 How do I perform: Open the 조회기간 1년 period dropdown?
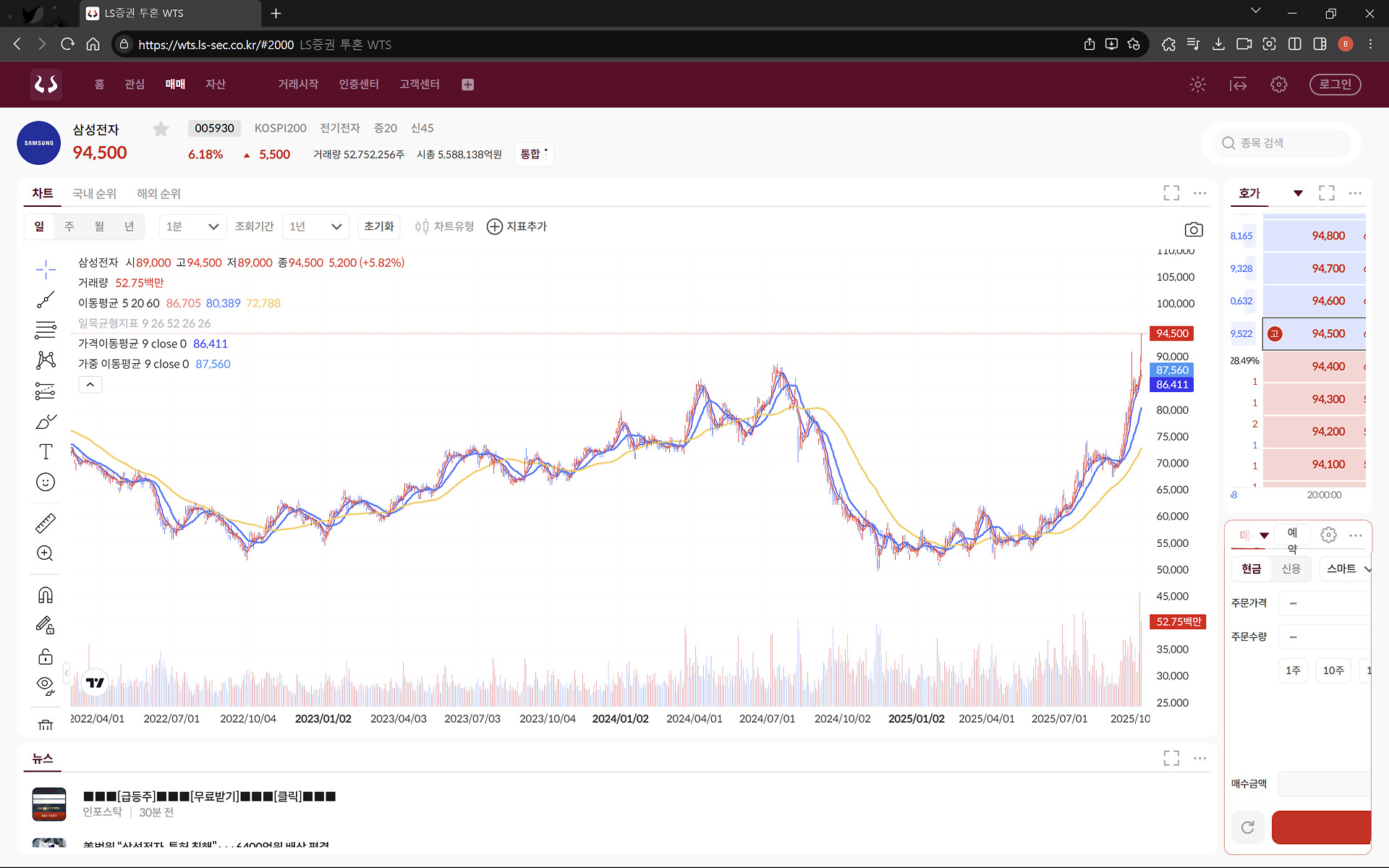[x=315, y=226]
